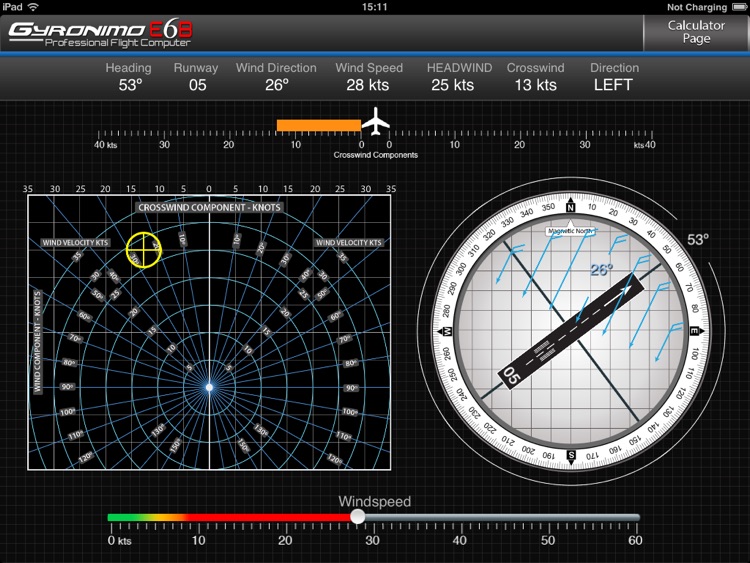Click the Wind Direction label
750x563 pixels.
pyautogui.click(x=276, y=68)
